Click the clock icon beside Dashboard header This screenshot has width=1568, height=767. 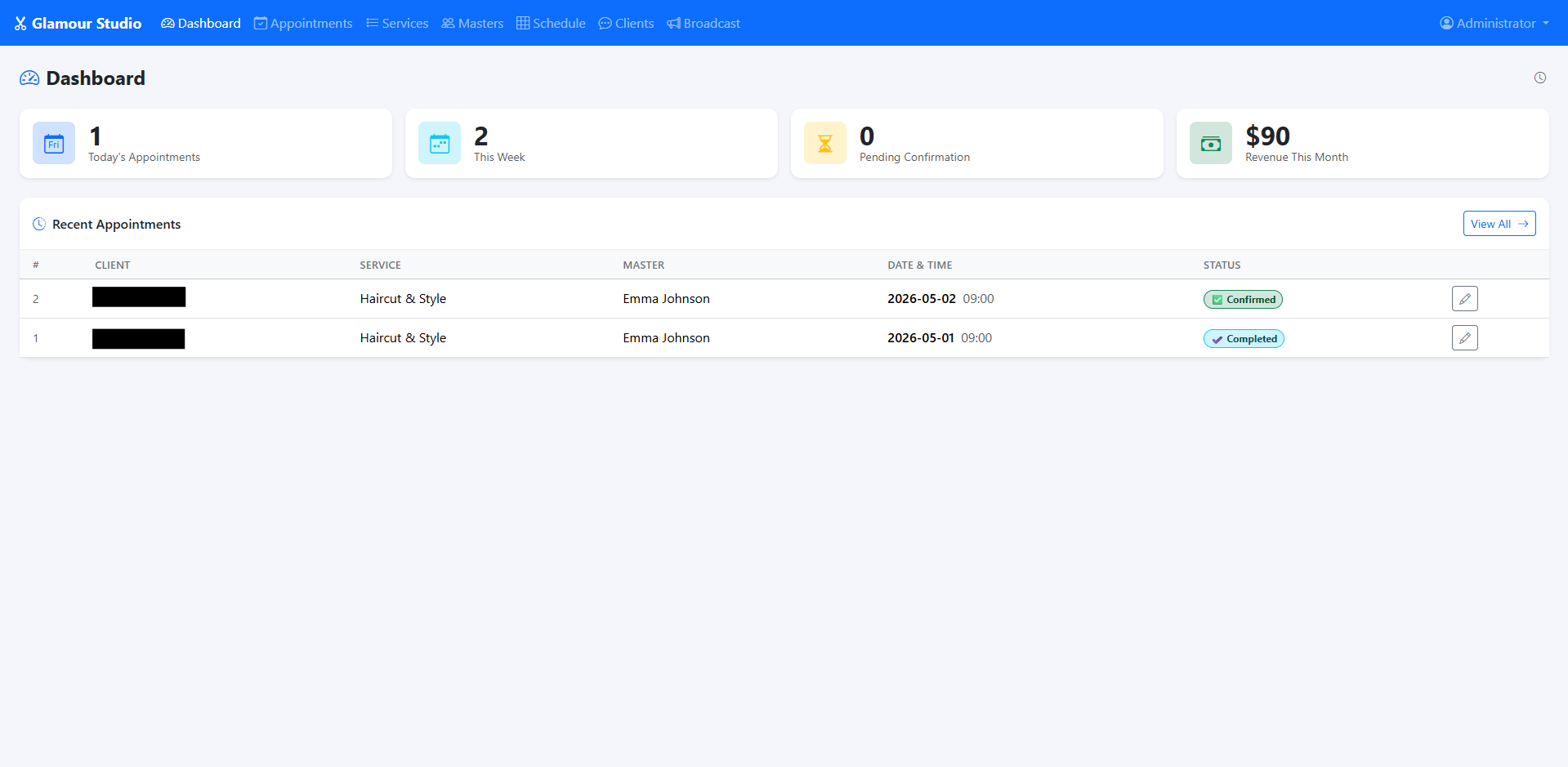(x=1540, y=78)
